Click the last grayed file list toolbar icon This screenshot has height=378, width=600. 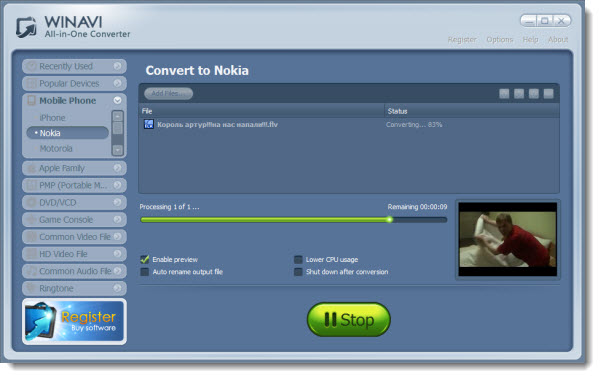coord(548,94)
